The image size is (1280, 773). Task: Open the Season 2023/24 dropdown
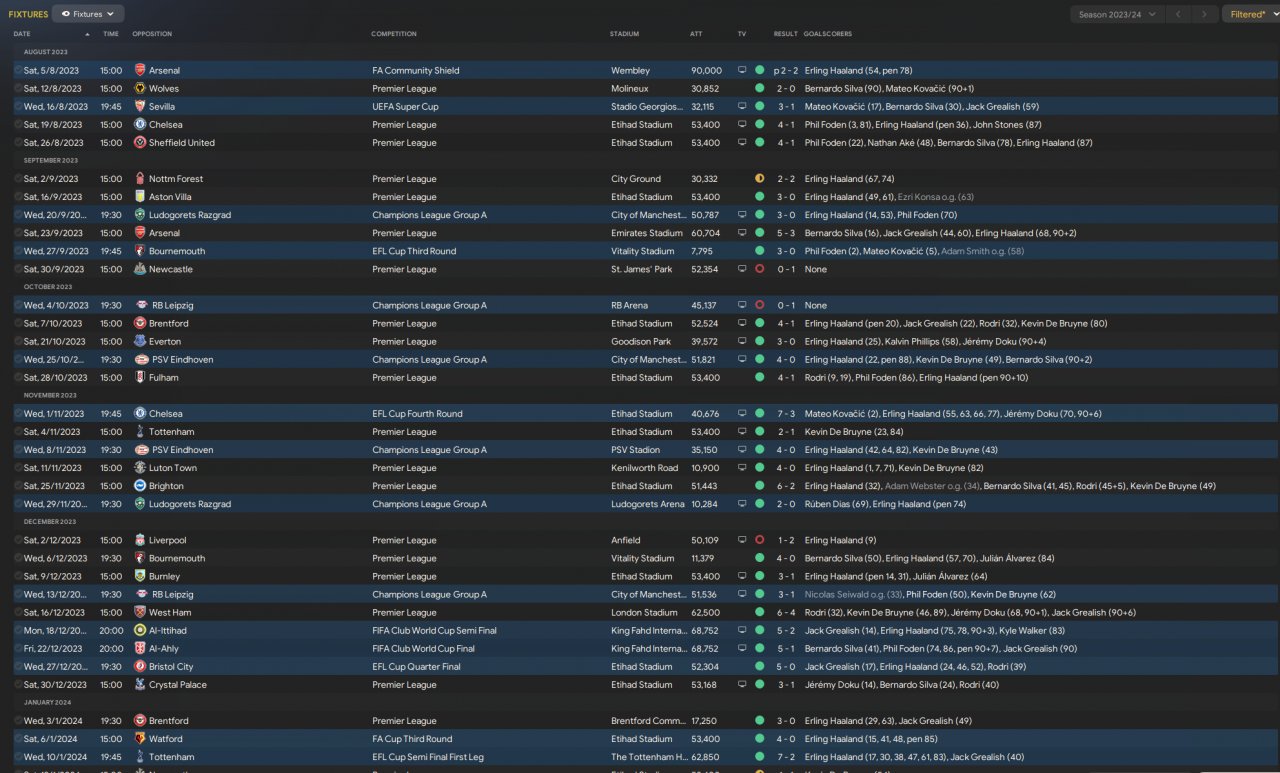(1118, 14)
